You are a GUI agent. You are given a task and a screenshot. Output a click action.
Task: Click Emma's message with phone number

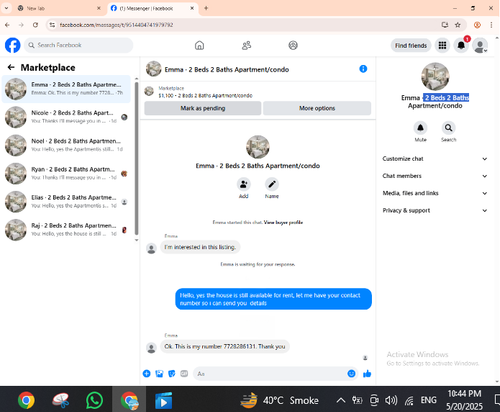click(225, 347)
